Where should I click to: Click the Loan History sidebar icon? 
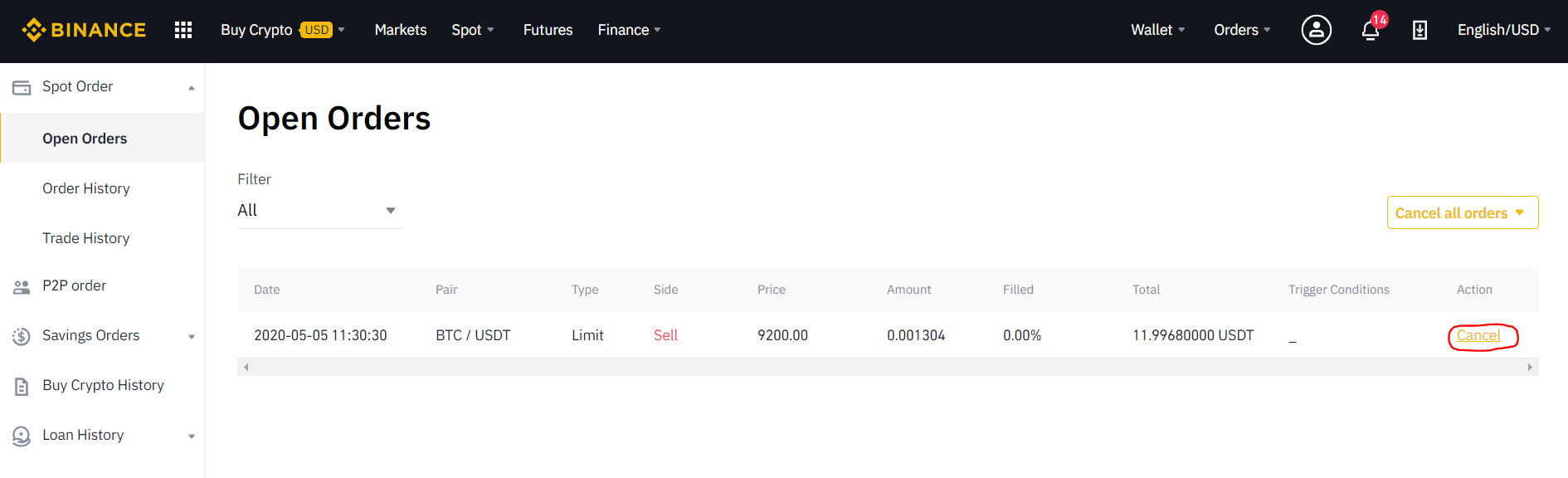pos(20,435)
